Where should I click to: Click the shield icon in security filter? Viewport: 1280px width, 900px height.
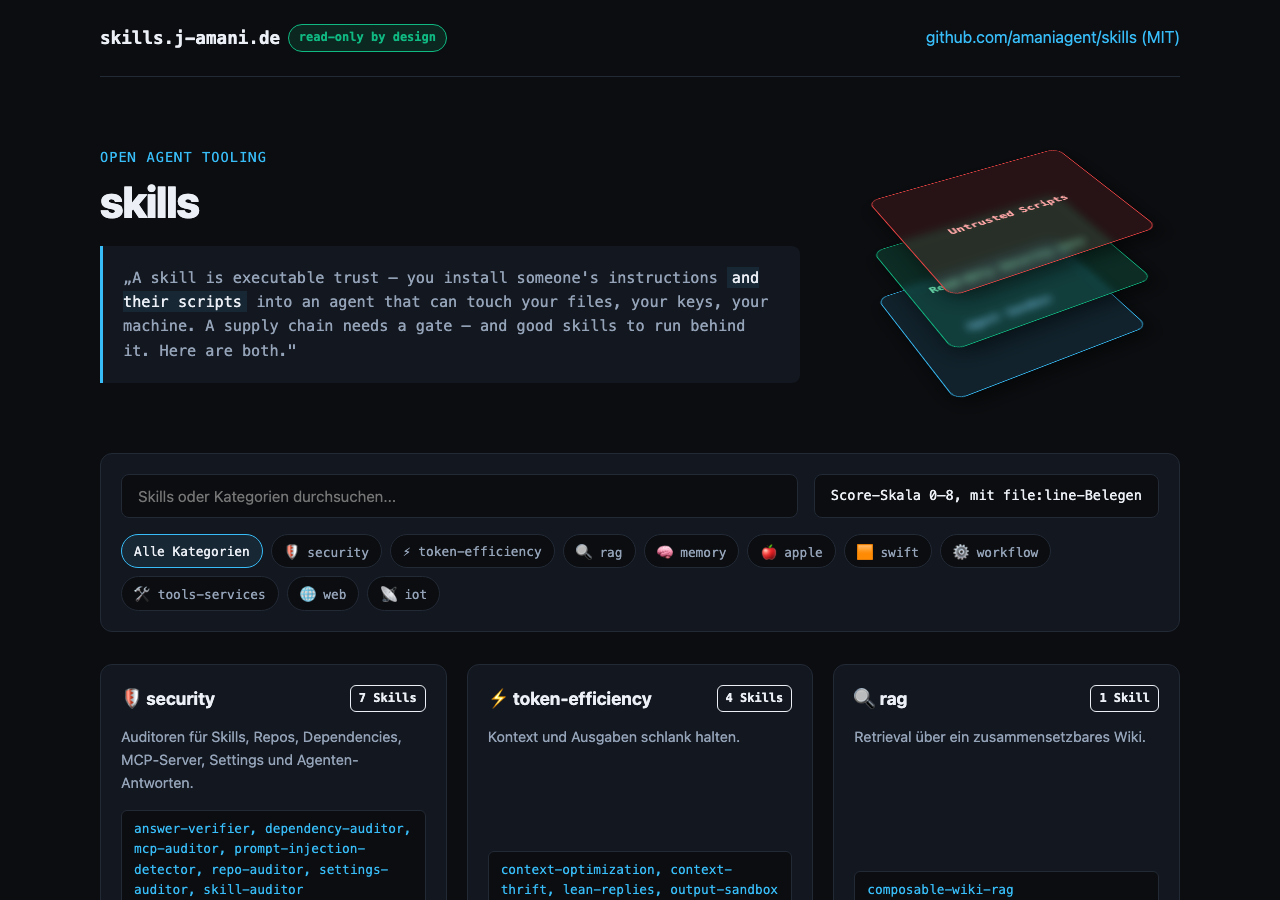[292, 552]
